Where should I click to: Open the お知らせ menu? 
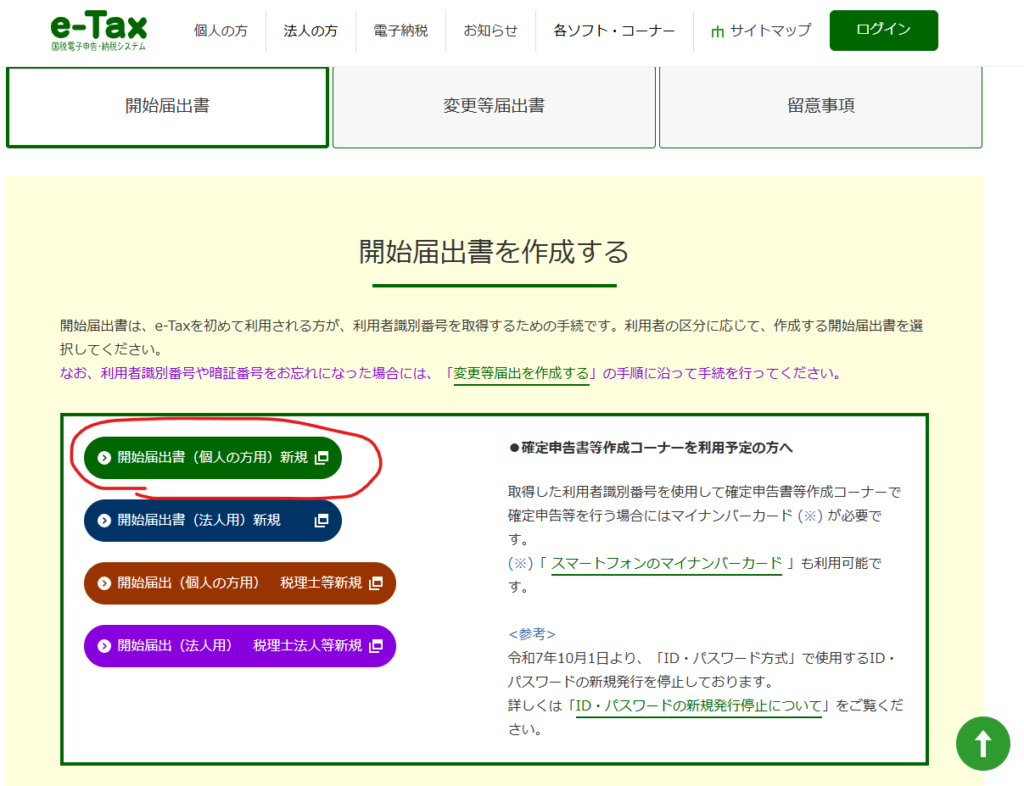tap(490, 31)
